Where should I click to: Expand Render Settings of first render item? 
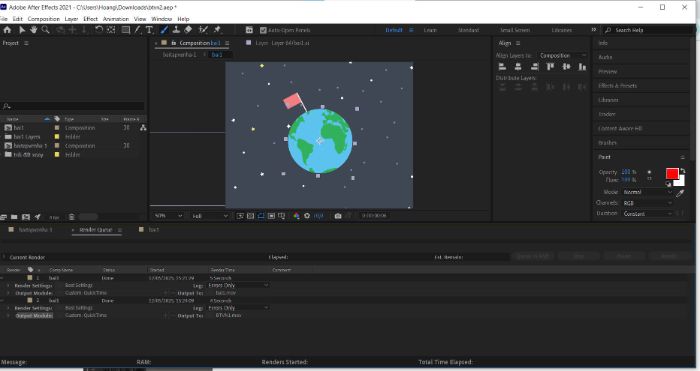click(x=8, y=286)
